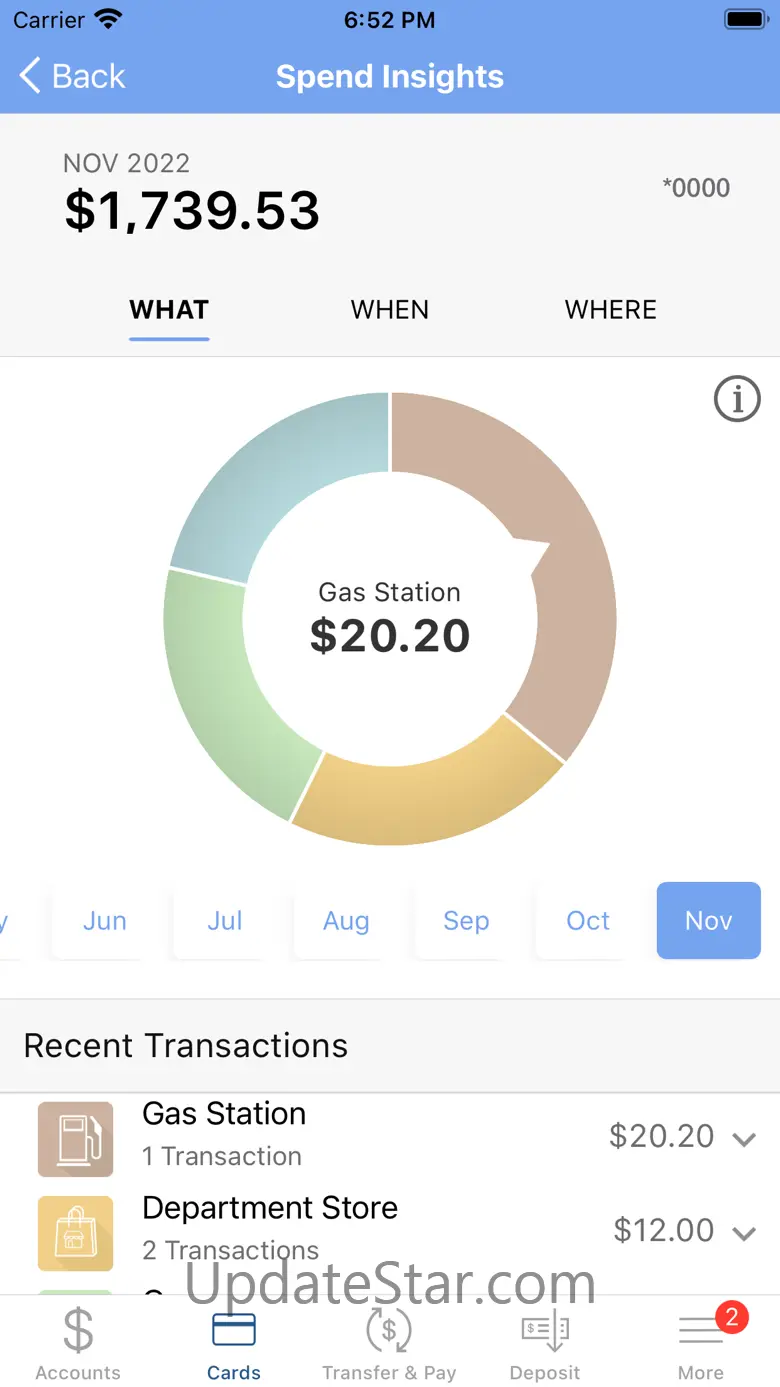Tap the Department Store shopping bag icon
Screen dimensions: 780x1387
pyautogui.click(x=76, y=1233)
